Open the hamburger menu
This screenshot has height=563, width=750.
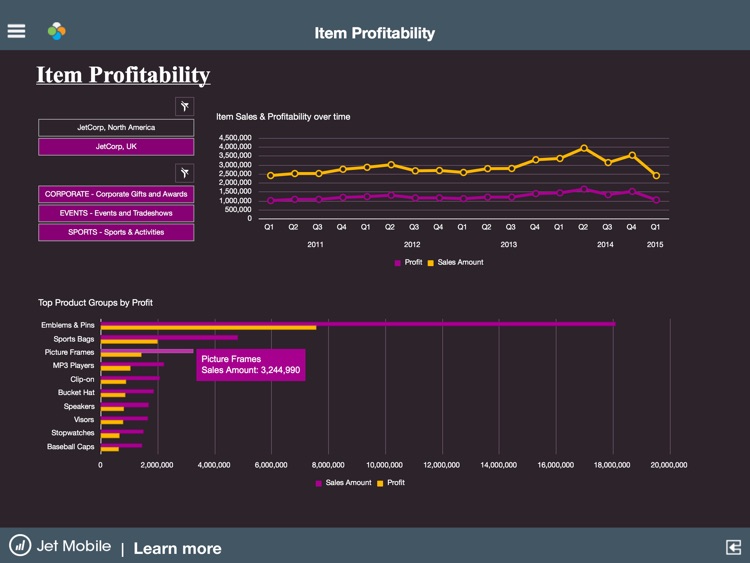point(16,31)
